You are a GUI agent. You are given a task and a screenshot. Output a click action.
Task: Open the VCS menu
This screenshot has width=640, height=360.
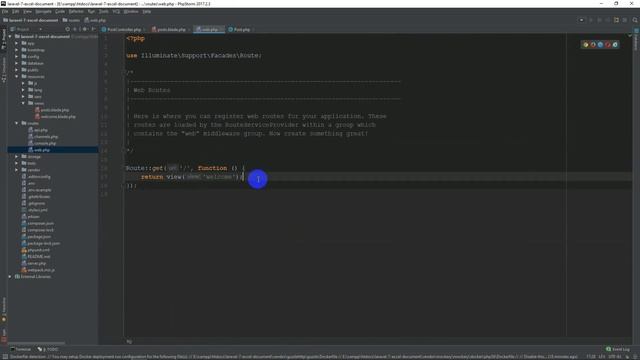pos(116,11)
